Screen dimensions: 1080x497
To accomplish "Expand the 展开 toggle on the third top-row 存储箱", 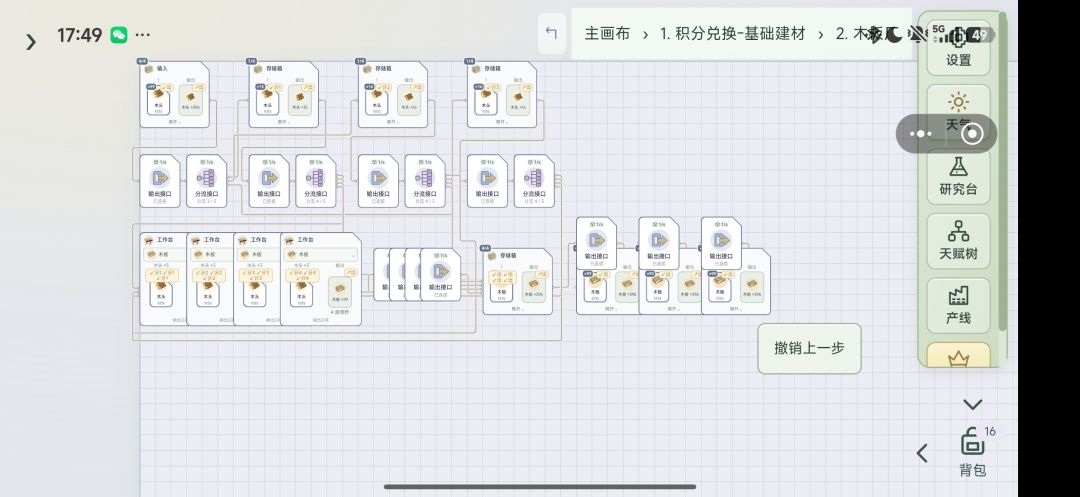I will coord(392,122).
